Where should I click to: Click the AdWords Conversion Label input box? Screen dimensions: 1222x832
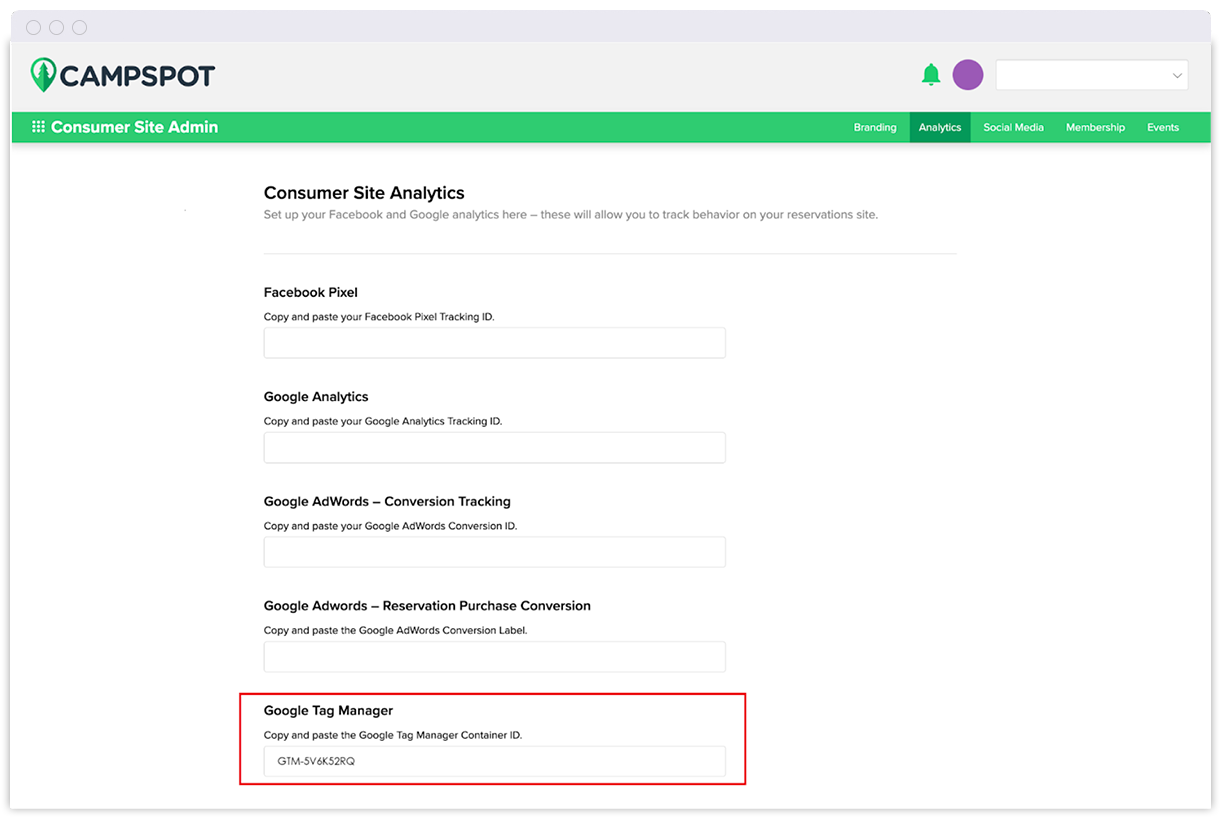(x=494, y=657)
